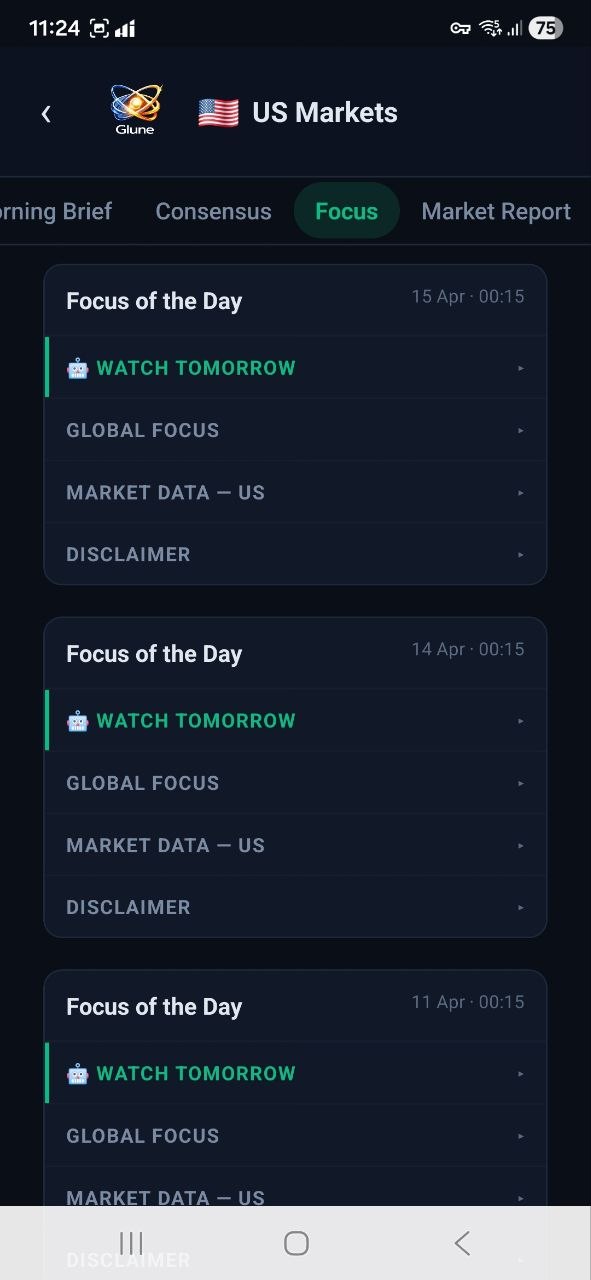Viewport: 591px width, 1280px height.
Task: Tap the back arrow at top left
Action: [46, 113]
